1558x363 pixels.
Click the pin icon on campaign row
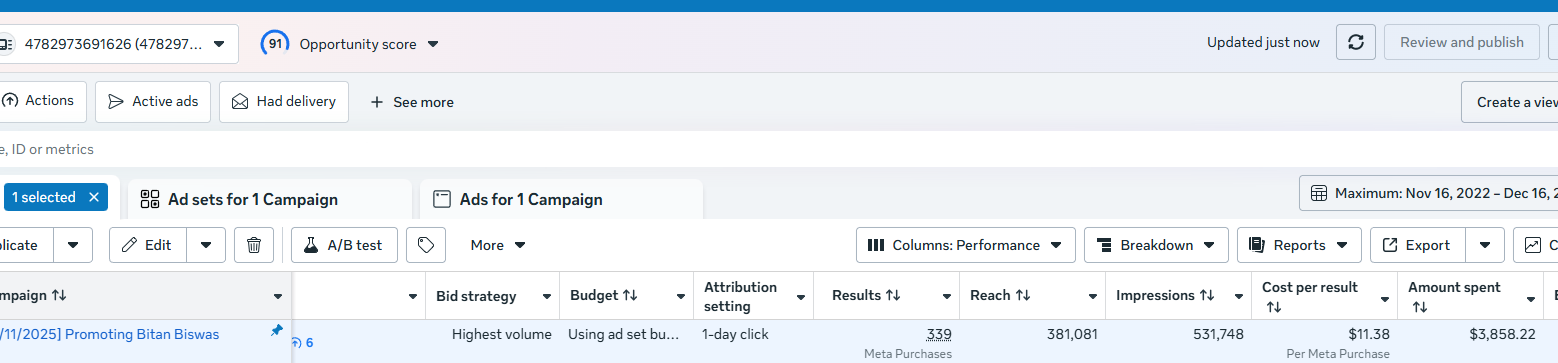pos(277,331)
